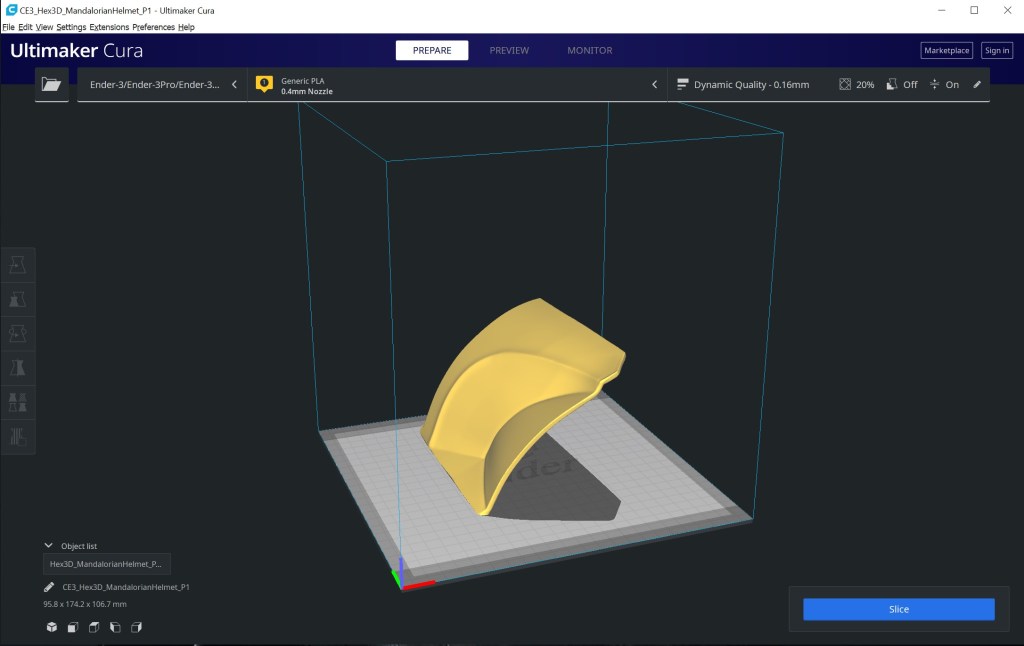The width and height of the screenshot is (1024, 646).
Task: Select the Mirror tool in left toolbar
Action: tap(19, 367)
